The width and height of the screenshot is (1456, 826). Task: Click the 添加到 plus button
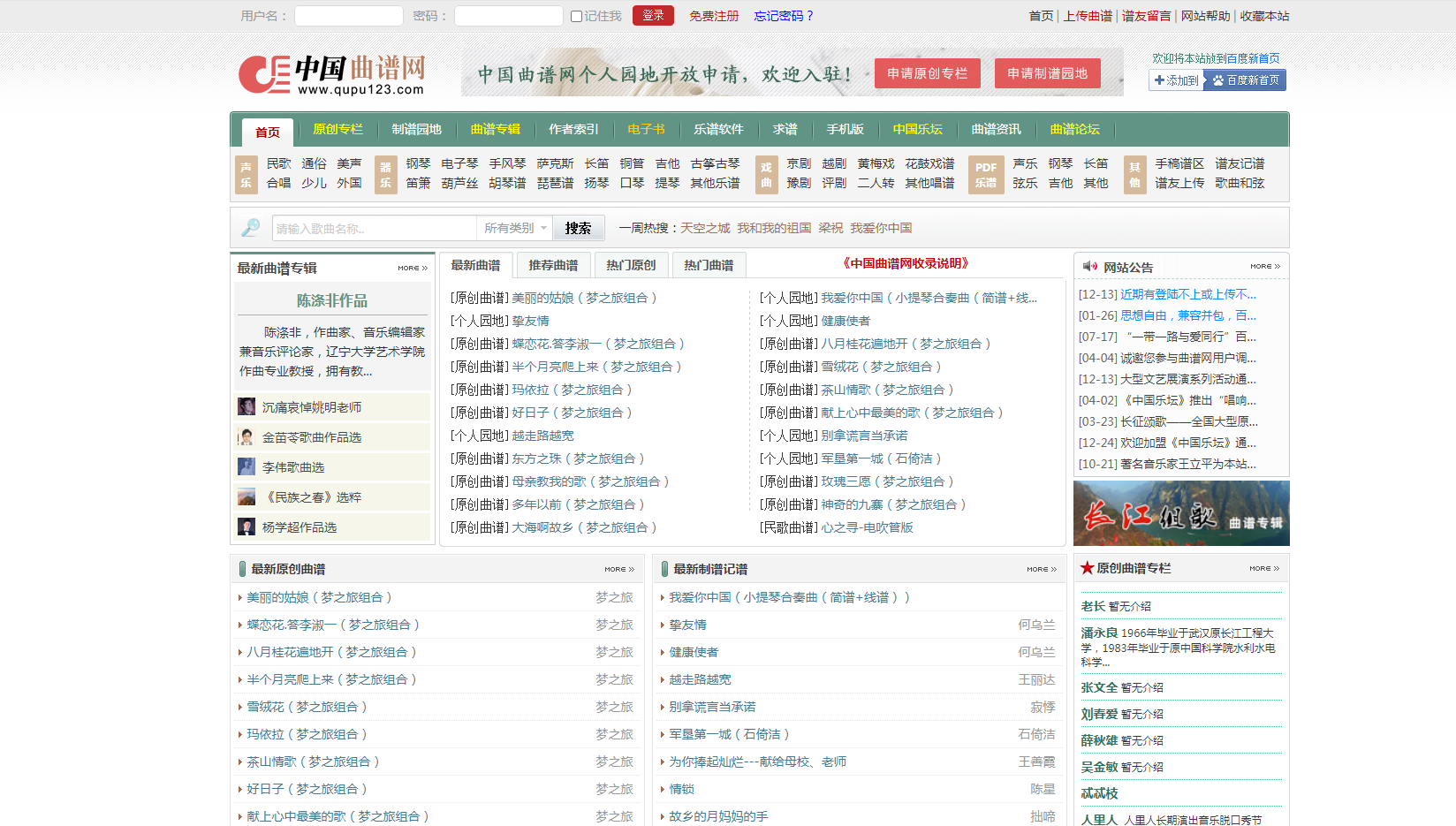click(1176, 80)
